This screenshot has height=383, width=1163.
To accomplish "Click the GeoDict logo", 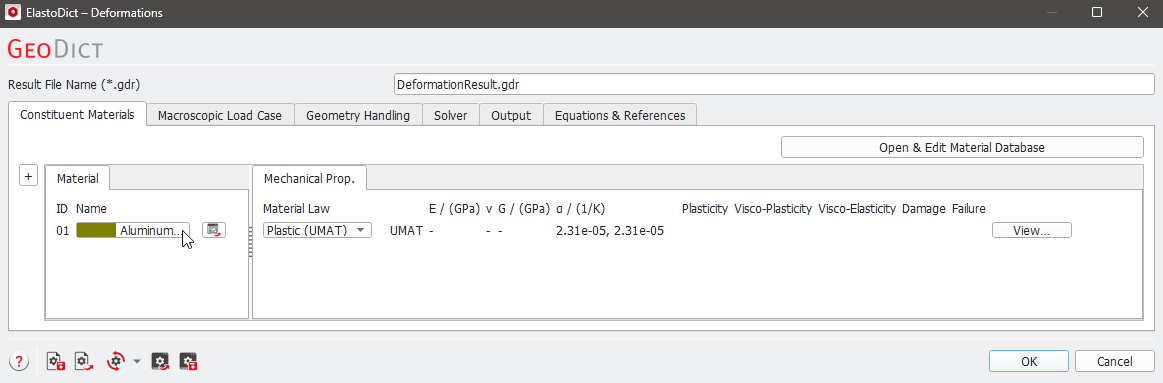I will tap(54, 50).
